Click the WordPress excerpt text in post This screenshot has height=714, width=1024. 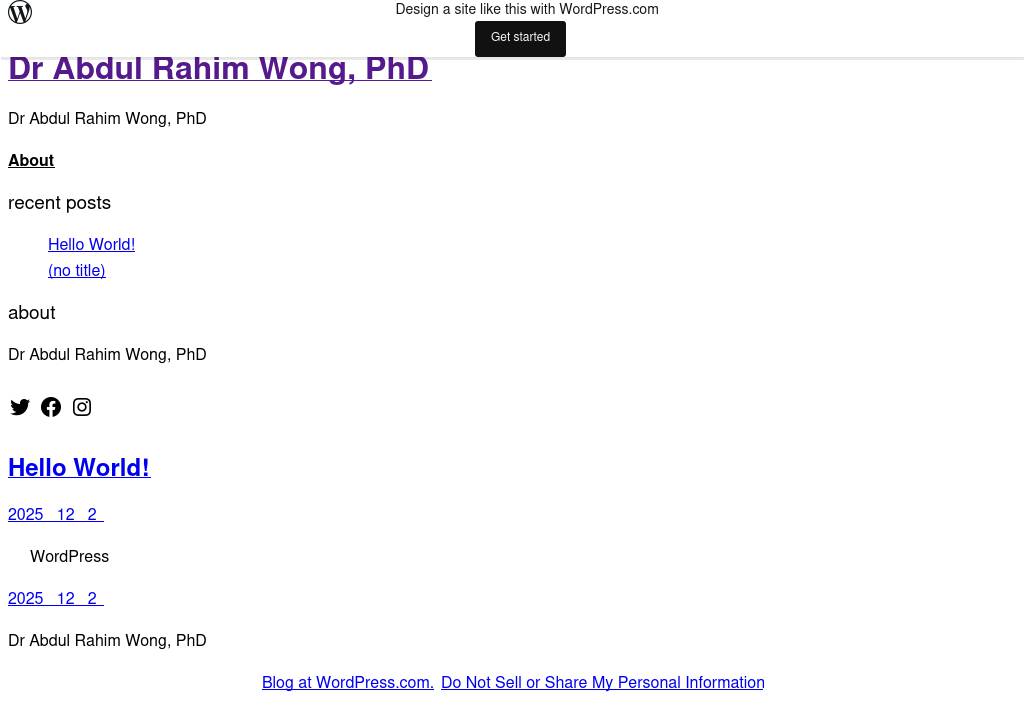coord(69,557)
